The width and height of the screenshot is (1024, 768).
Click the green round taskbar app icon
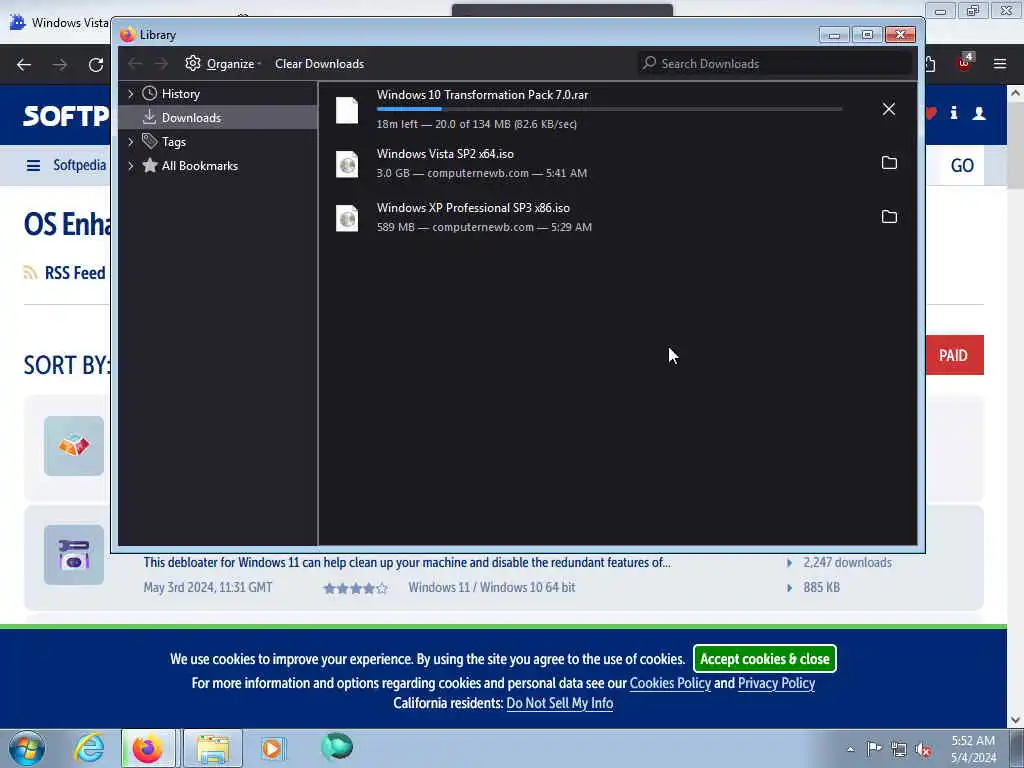click(337, 746)
